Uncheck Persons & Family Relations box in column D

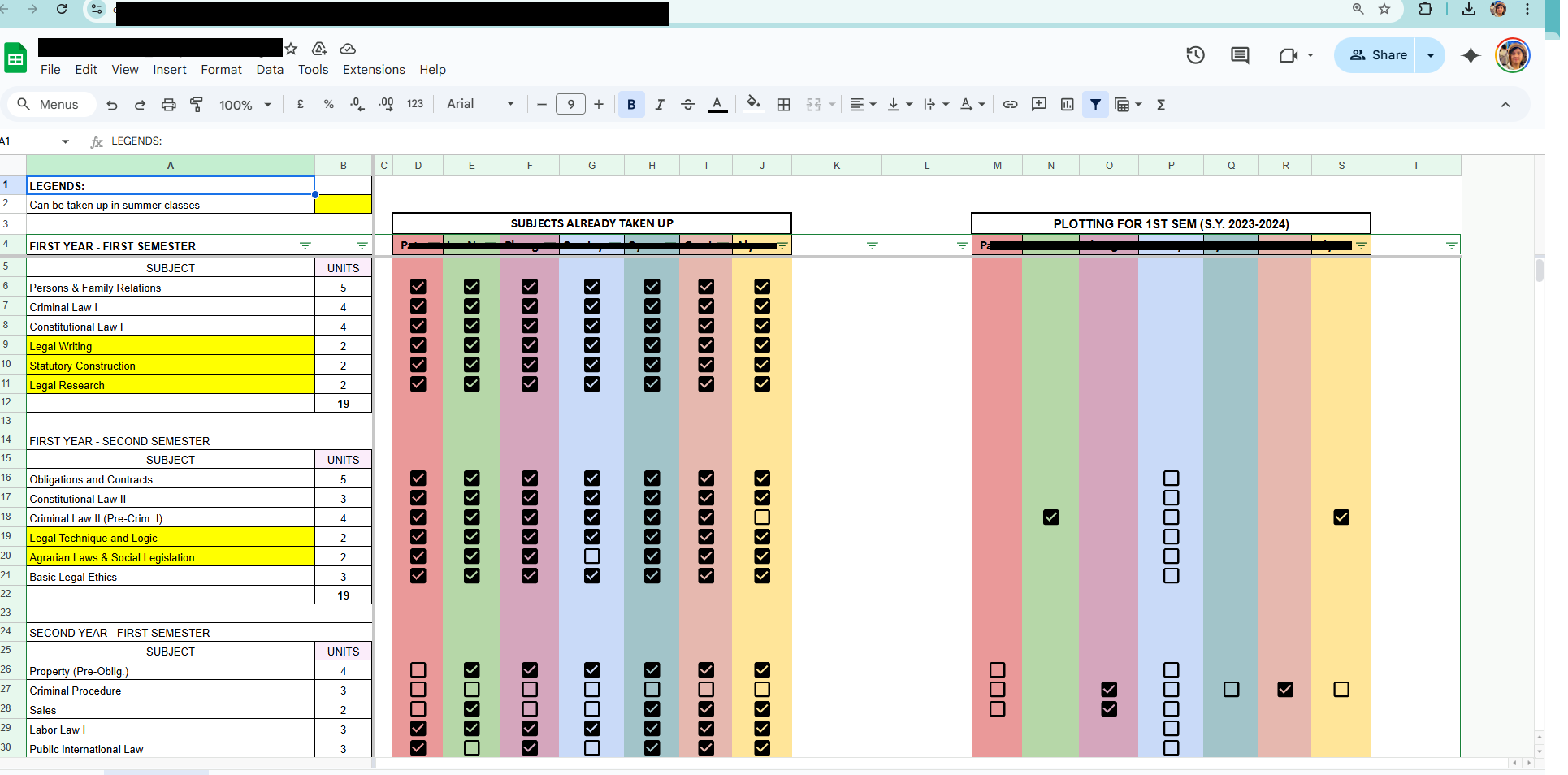pyautogui.click(x=418, y=287)
